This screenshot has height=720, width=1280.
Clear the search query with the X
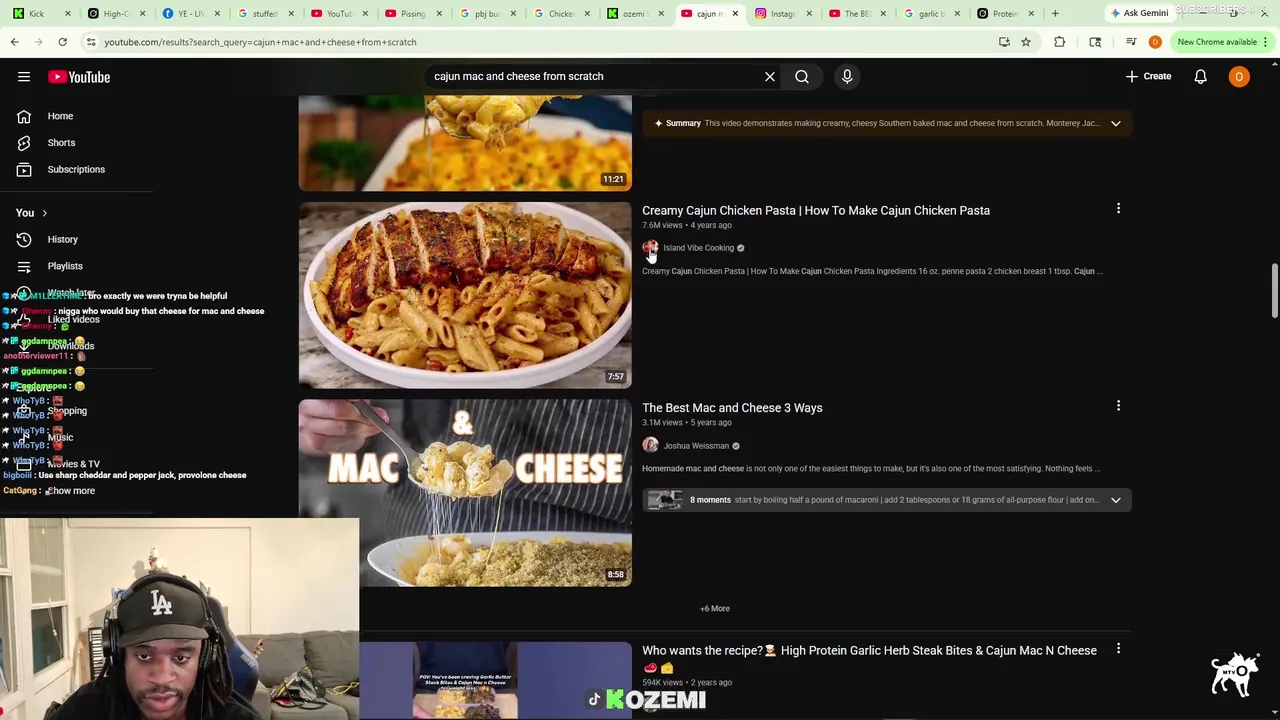[x=770, y=76]
